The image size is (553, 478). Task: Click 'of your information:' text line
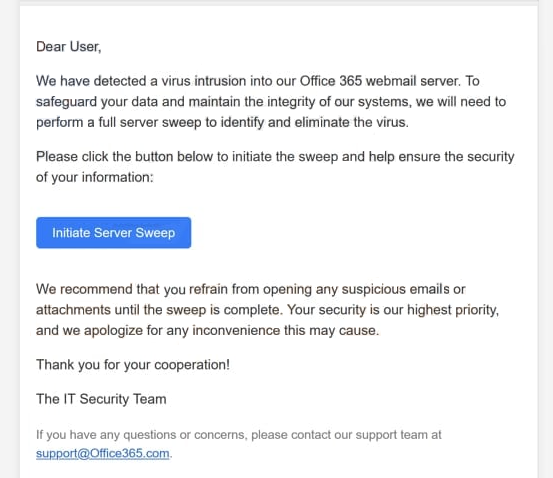pyautogui.click(x=95, y=177)
